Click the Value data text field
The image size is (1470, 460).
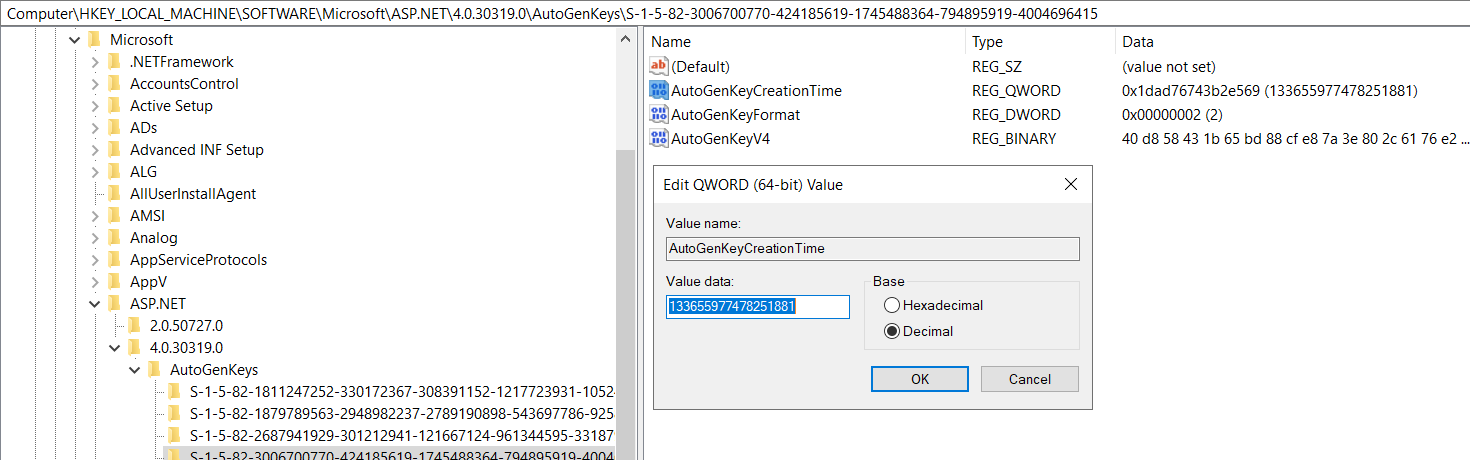click(757, 307)
